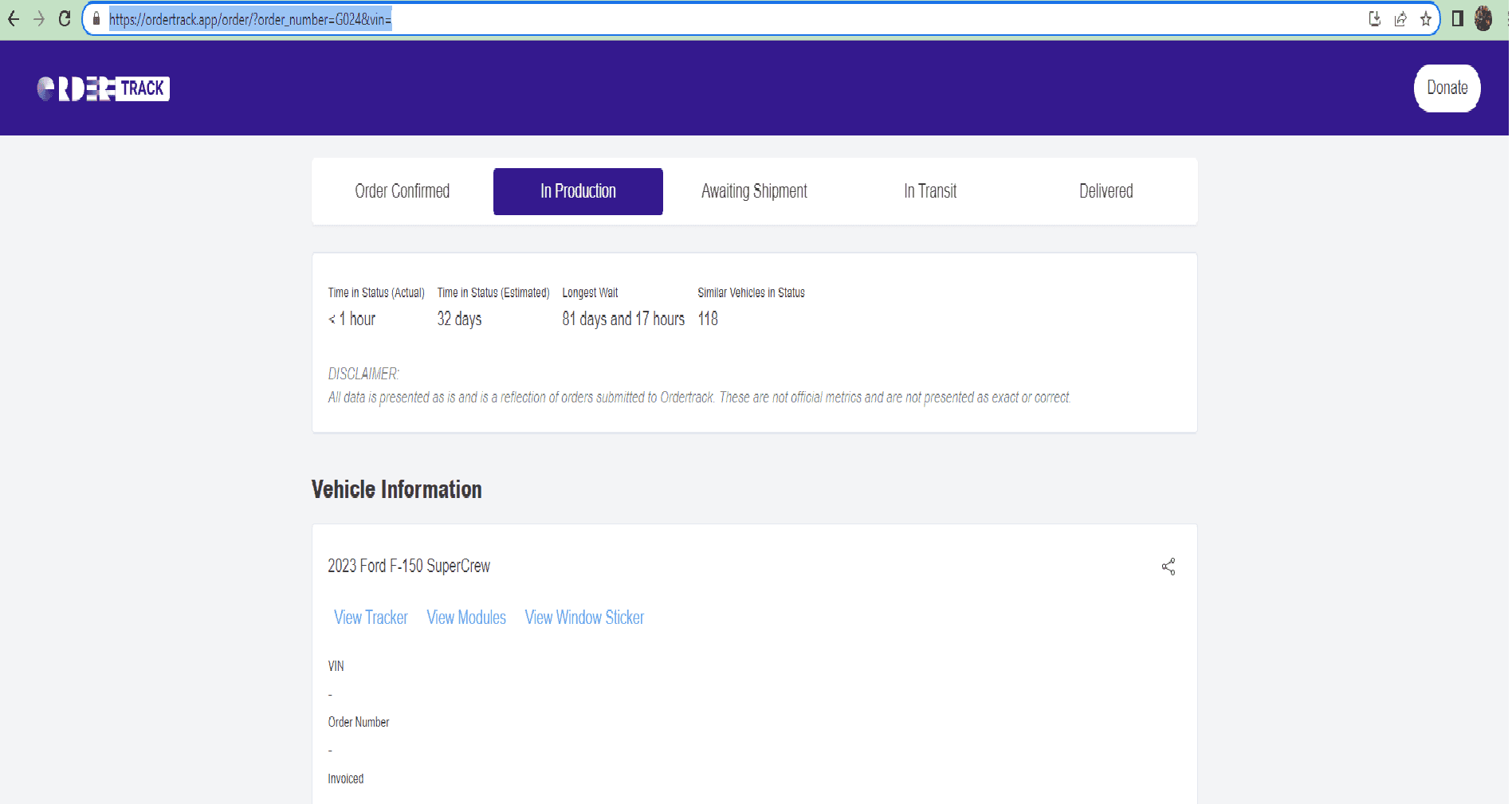Click the padlock site info icon
The height and width of the screenshot is (804, 1512).
tap(96, 19)
